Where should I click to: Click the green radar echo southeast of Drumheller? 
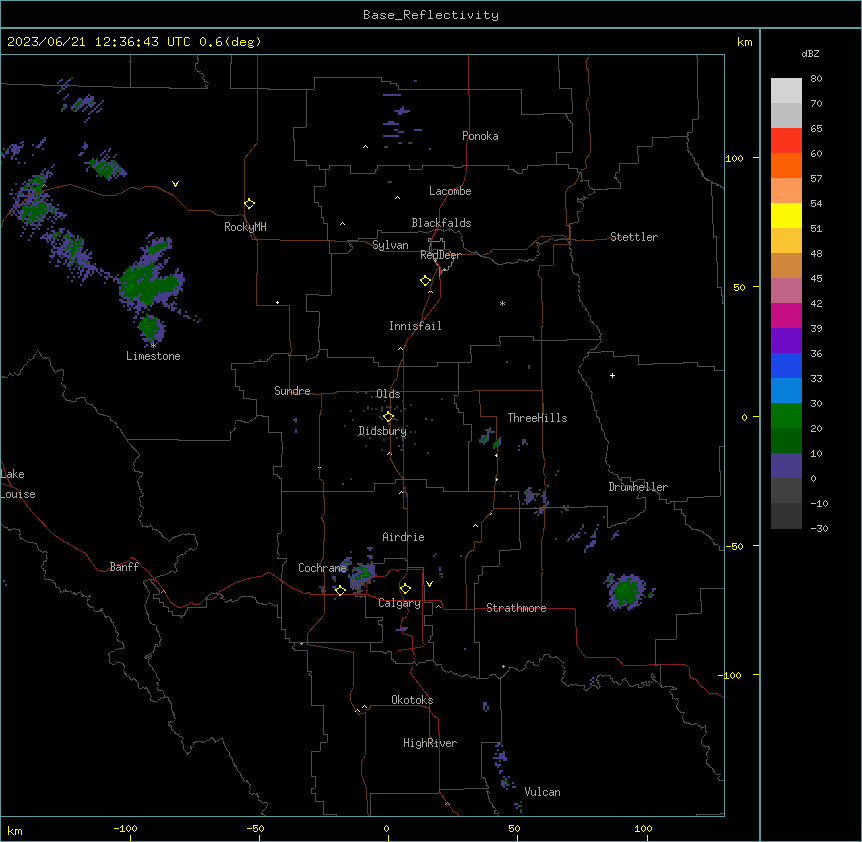tap(627, 591)
